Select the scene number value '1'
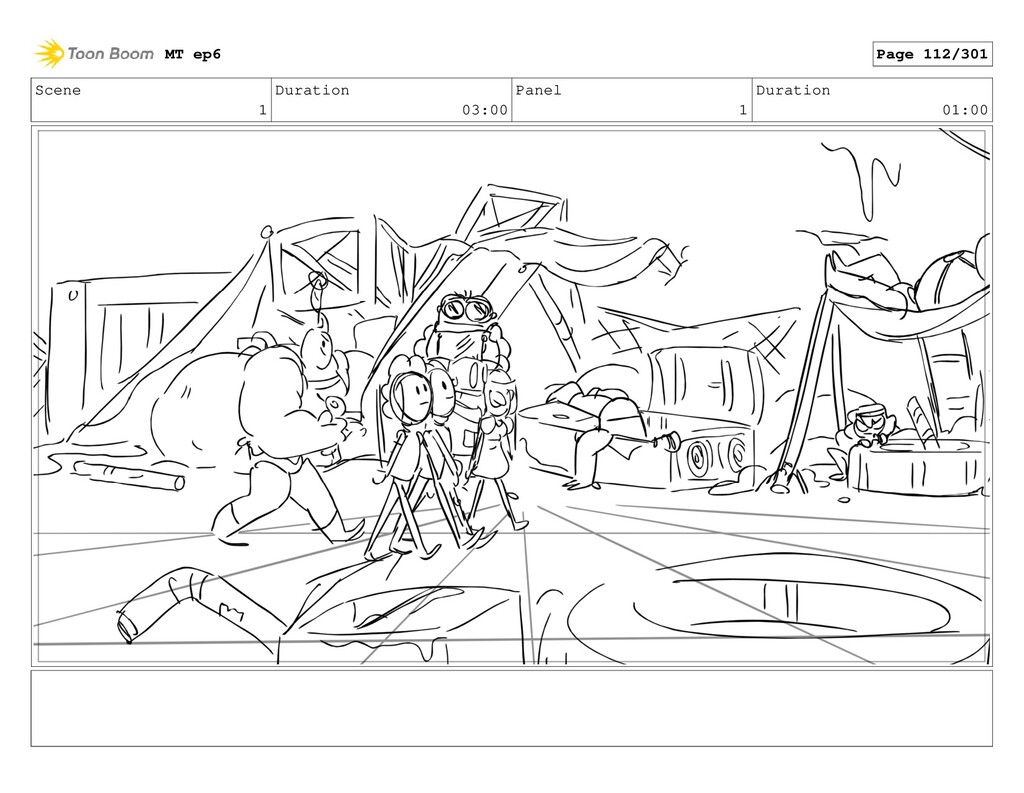The image size is (1024, 793). pos(263,110)
